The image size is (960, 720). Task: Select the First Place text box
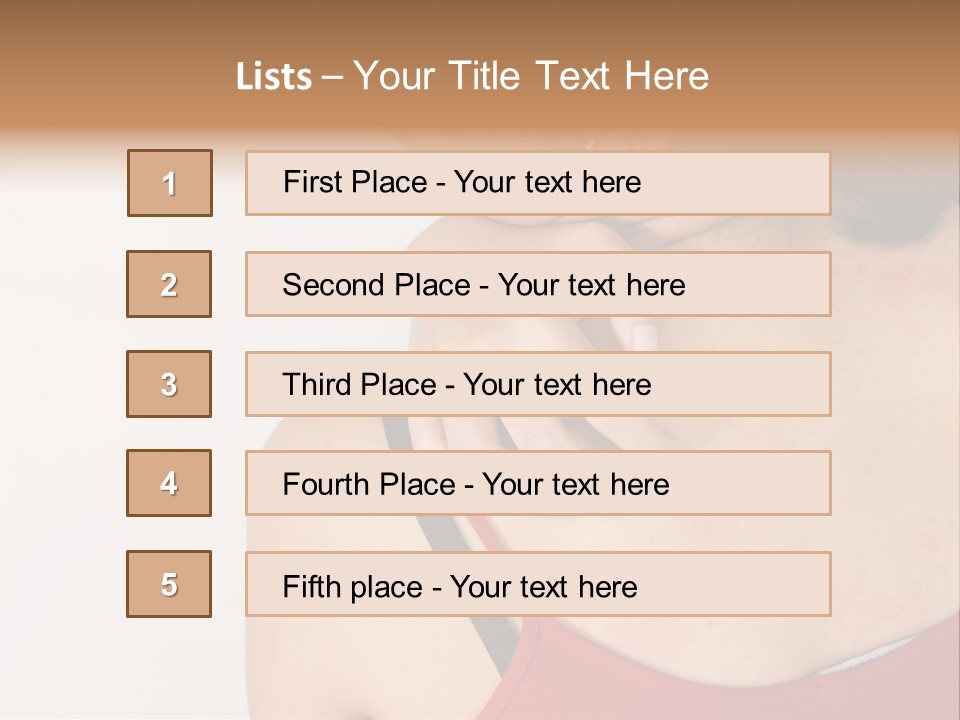coord(538,183)
